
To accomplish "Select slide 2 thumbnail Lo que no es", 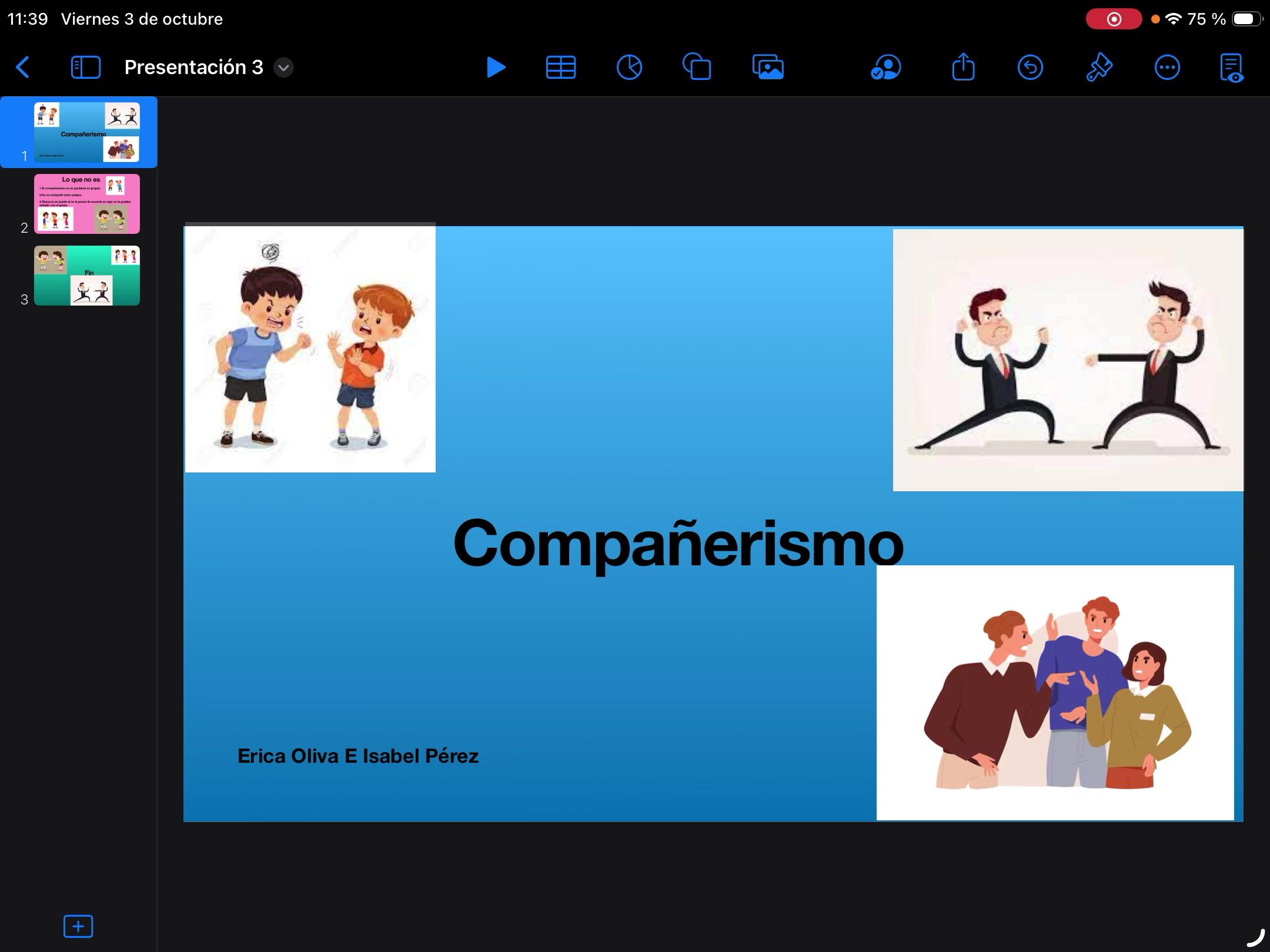I will click(x=86, y=204).
